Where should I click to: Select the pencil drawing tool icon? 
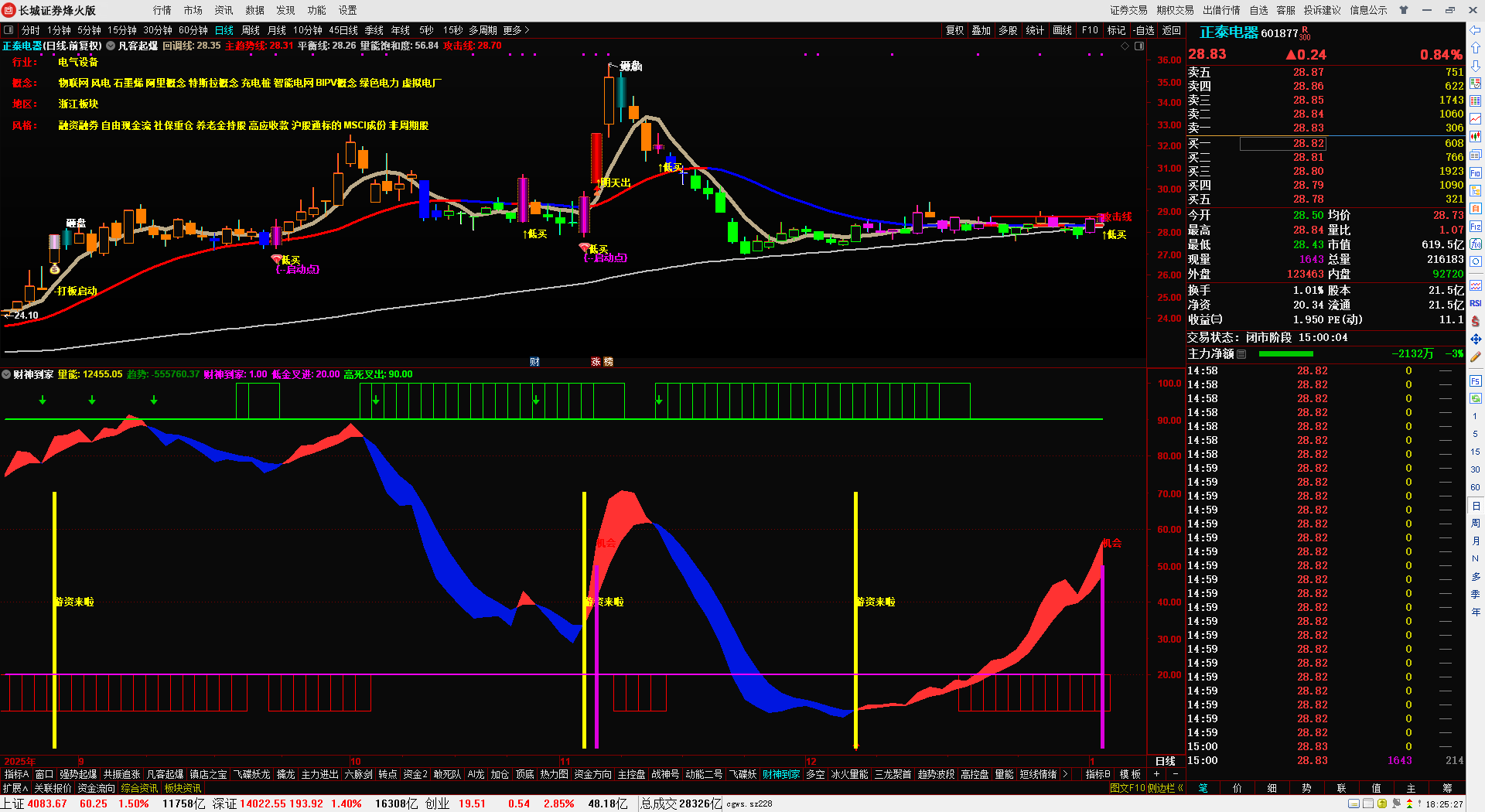pyautogui.click(x=1475, y=357)
